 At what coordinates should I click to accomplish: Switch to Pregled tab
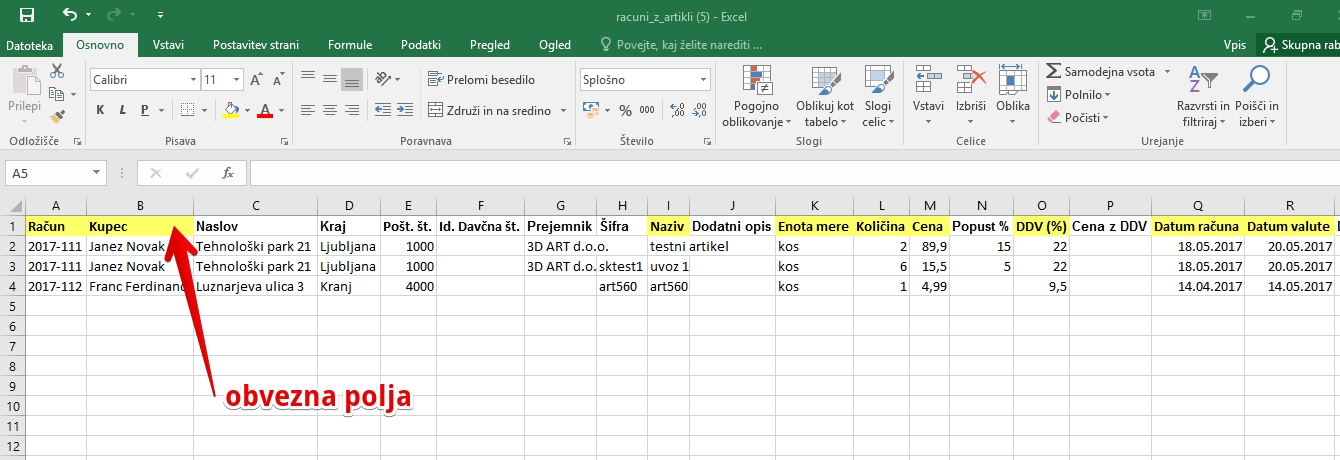coord(490,45)
